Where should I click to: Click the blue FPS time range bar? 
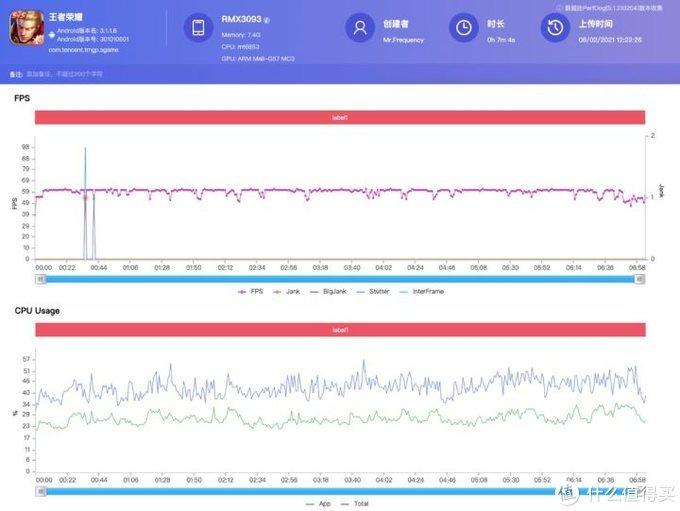pyautogui.click(x=340, y=279)
